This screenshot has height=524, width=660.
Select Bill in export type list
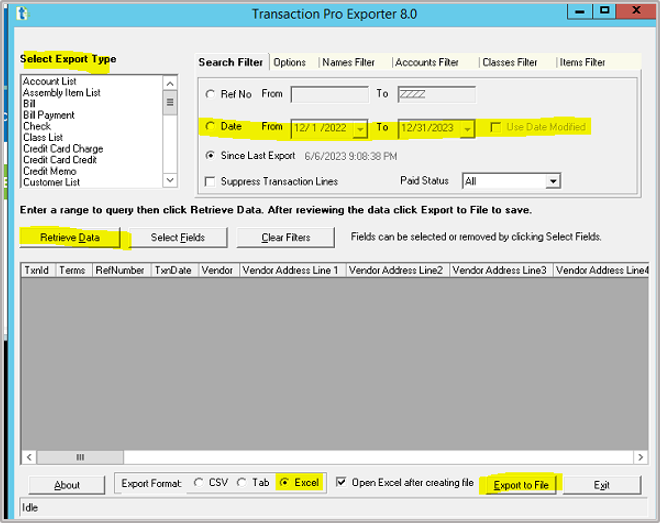[29, 104]
